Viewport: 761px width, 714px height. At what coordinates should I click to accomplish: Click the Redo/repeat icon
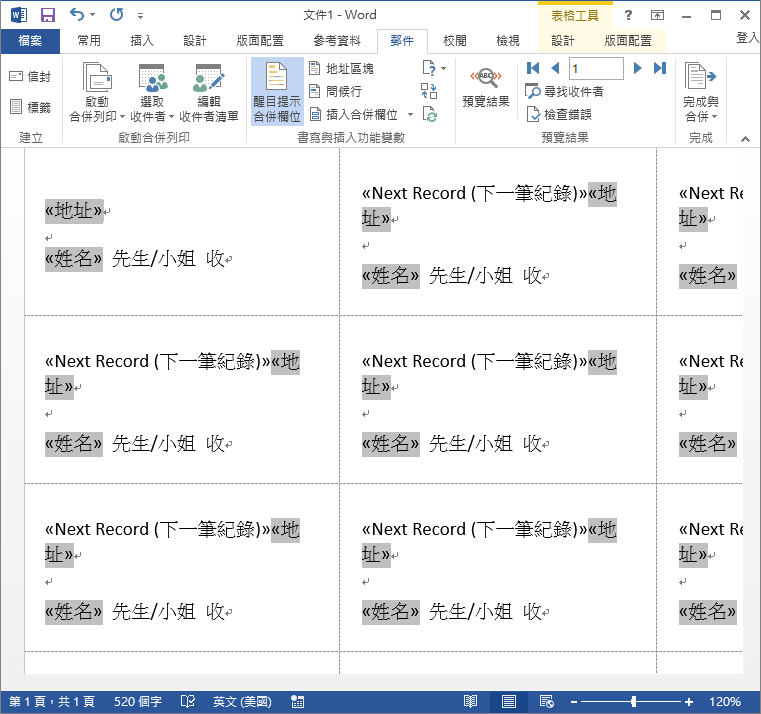[116, 15]
